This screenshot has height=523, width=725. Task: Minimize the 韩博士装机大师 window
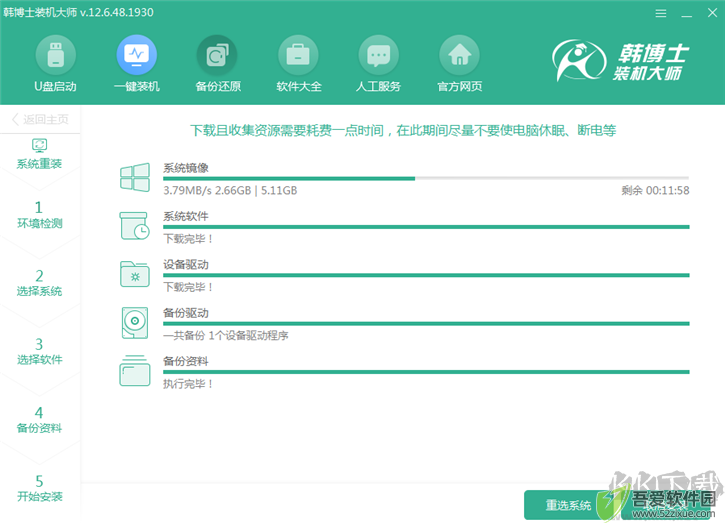coord(687,14)
